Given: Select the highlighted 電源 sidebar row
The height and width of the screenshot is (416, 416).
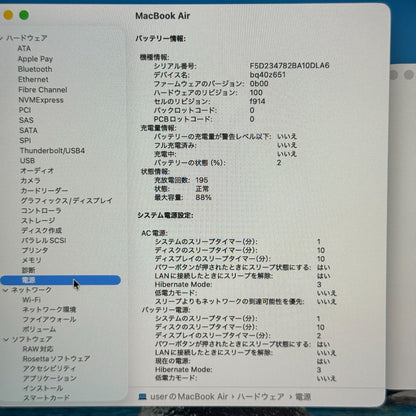Looking at the screenshot, I should pos(61,280).
